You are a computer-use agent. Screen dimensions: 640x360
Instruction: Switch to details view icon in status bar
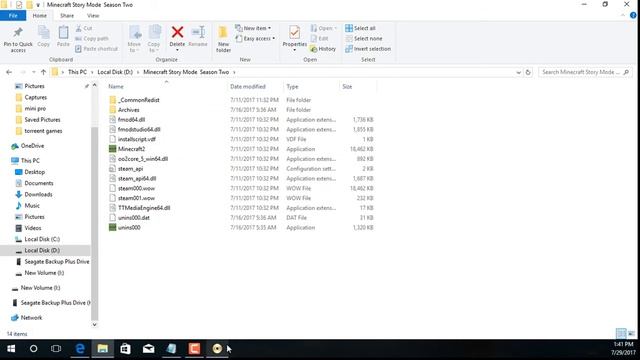[x=621, y=333]
